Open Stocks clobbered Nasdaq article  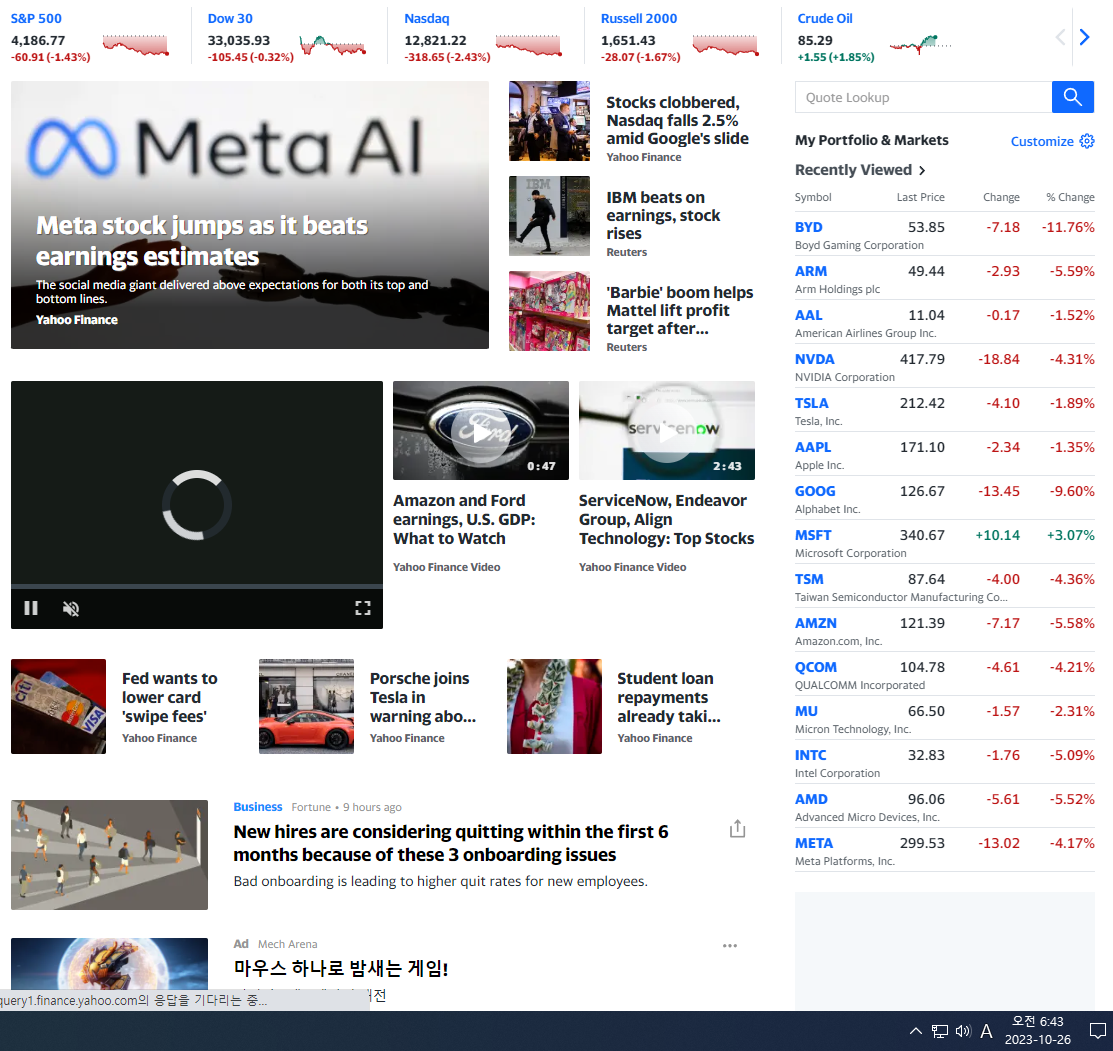pos(677,120)
